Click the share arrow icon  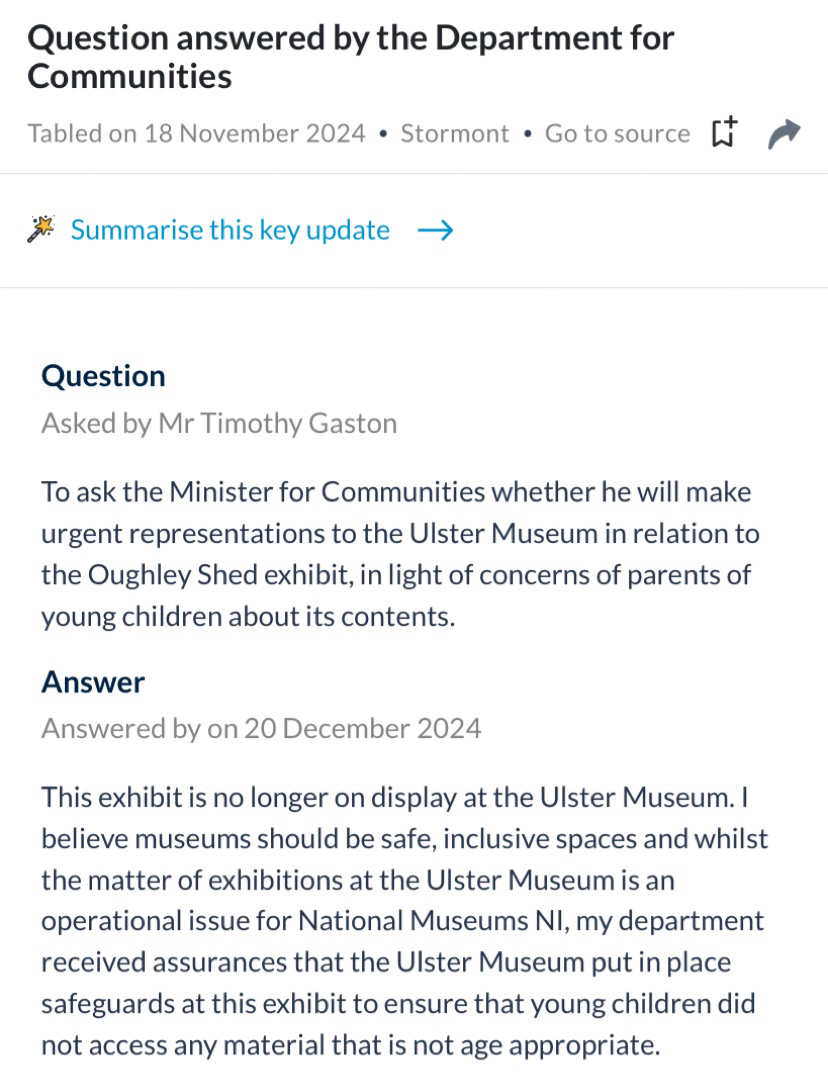click(x=784, y=133)
